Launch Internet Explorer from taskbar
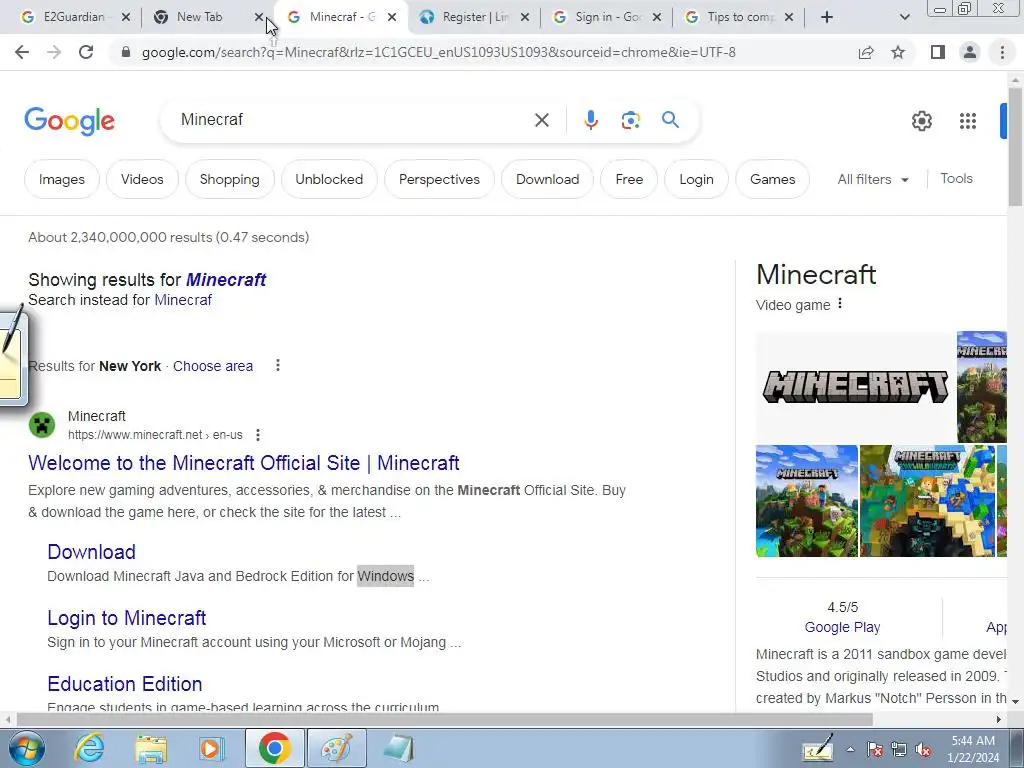Screen dimensions: 1024x768 pos(89,748)
